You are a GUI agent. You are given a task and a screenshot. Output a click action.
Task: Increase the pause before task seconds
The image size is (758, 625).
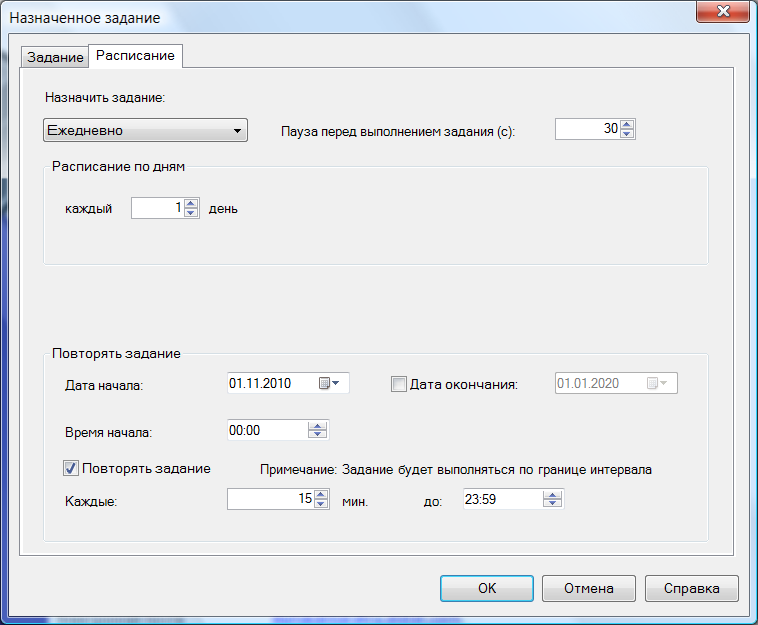pyautogui.click(x=628, y=124)
